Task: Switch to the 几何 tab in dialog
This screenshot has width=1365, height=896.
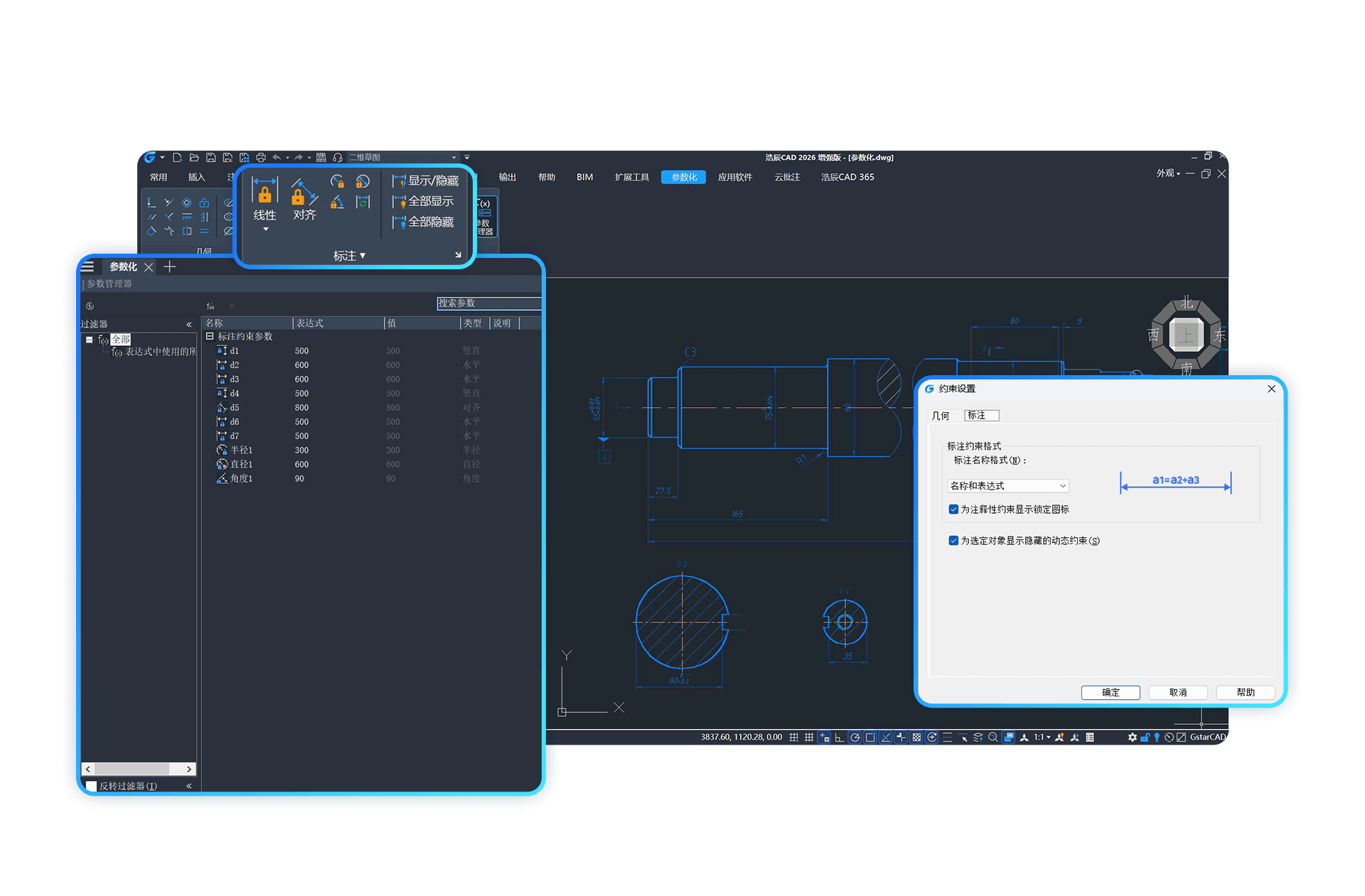Action: [941, 416]
